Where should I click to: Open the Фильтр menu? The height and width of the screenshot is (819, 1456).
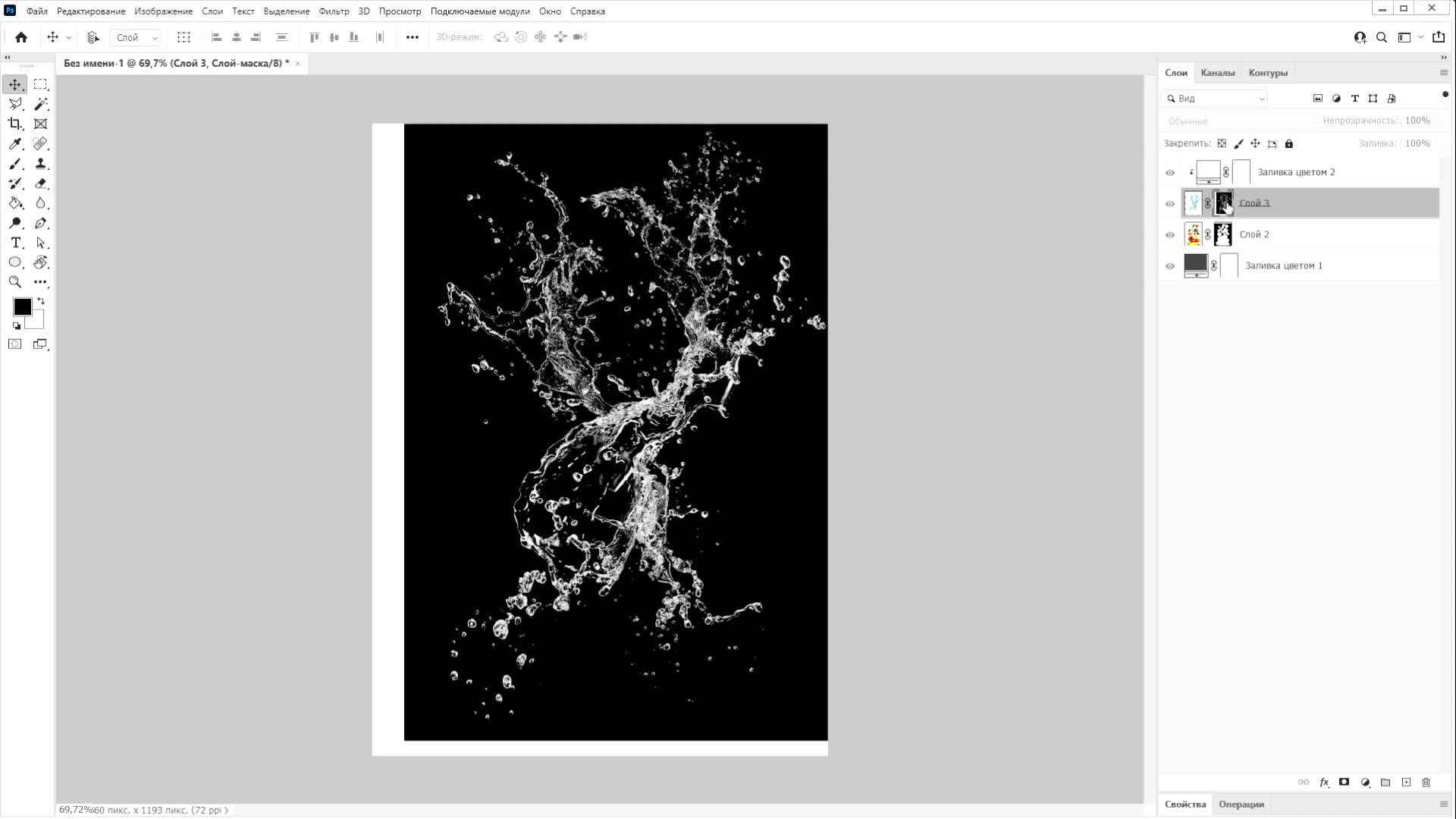[x=333, y=11]
